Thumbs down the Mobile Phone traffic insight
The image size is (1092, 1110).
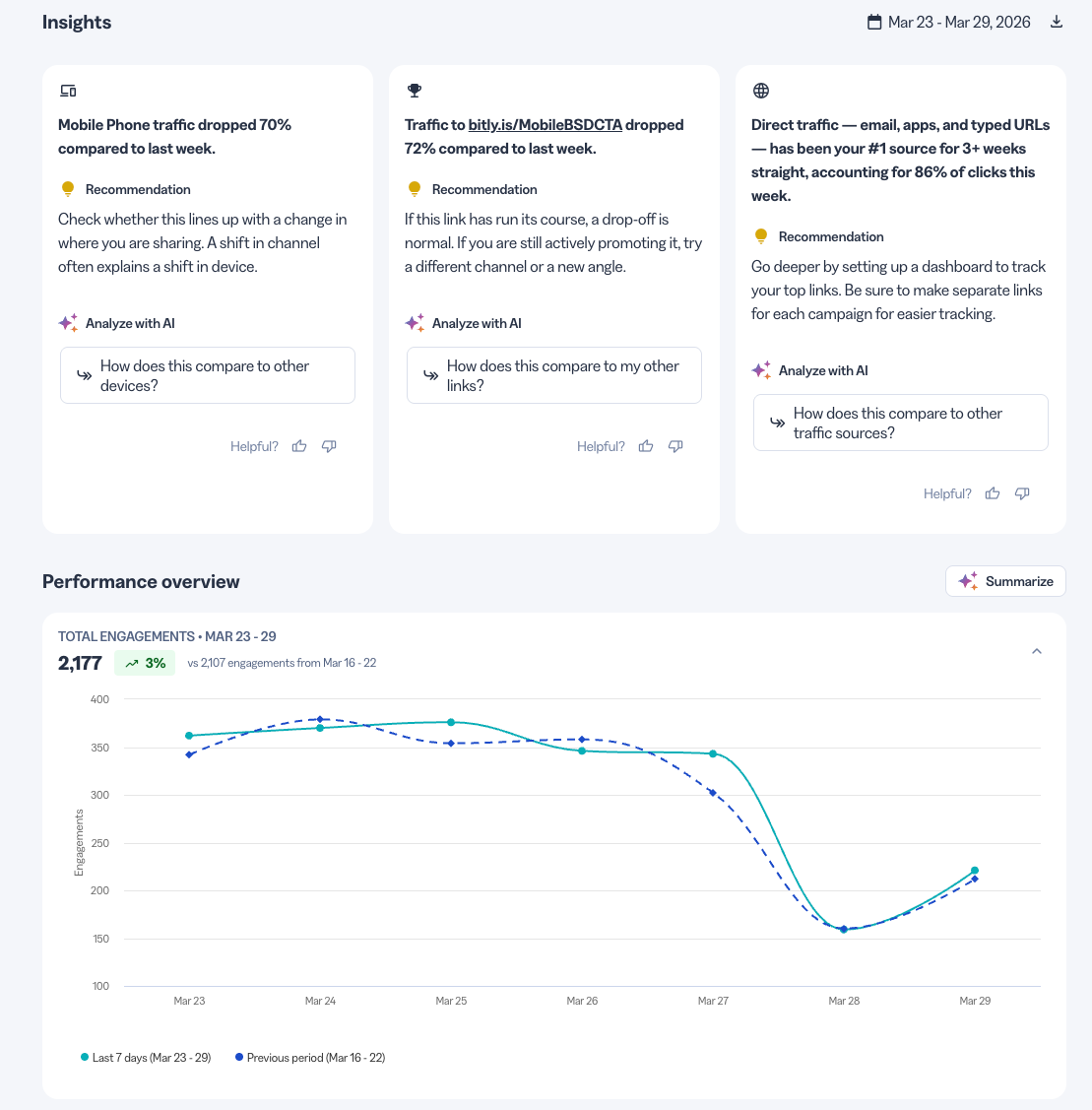[x=329, y=446]
